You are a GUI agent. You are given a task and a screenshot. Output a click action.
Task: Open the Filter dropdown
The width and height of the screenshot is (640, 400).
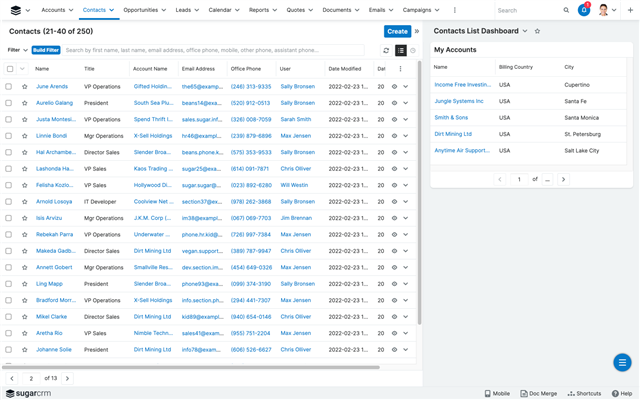pyautogui.click(x=18, y=50)
